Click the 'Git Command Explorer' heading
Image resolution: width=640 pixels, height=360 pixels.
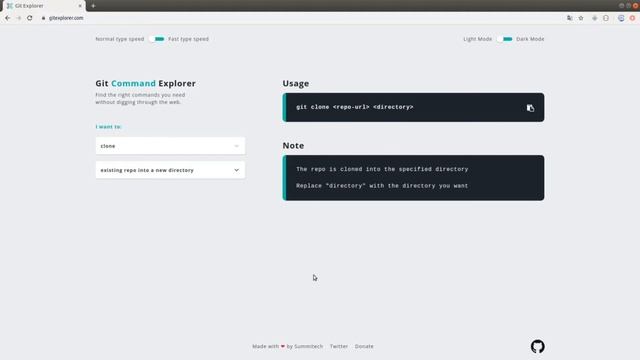pyautogui.click(x=145, y=83)
